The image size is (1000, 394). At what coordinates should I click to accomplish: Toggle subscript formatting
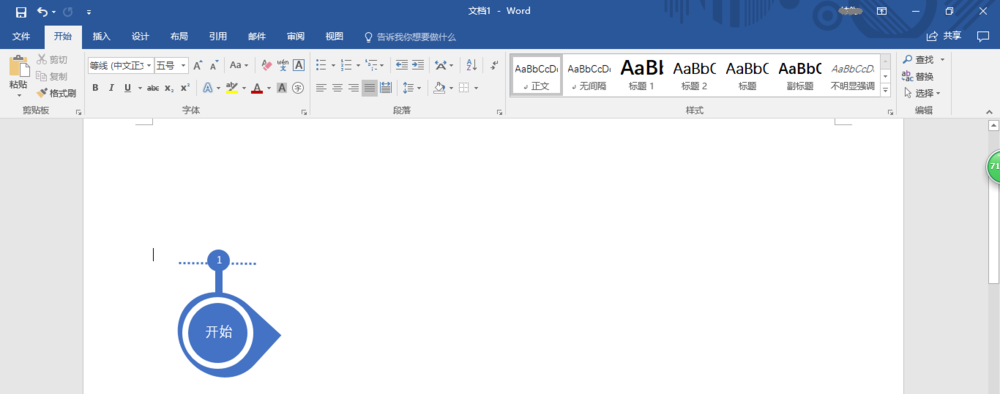[x=168, y=88]
